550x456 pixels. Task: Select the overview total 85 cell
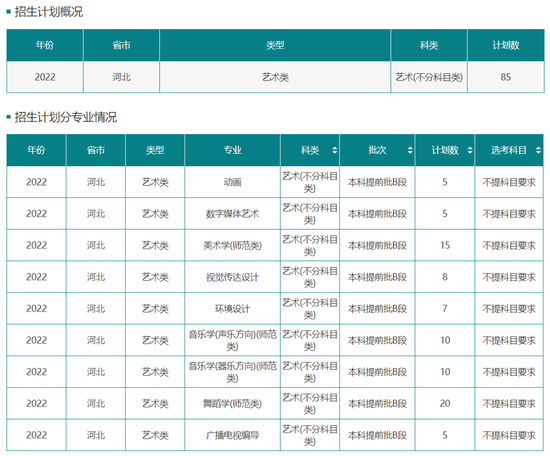[x=505, y=77]
